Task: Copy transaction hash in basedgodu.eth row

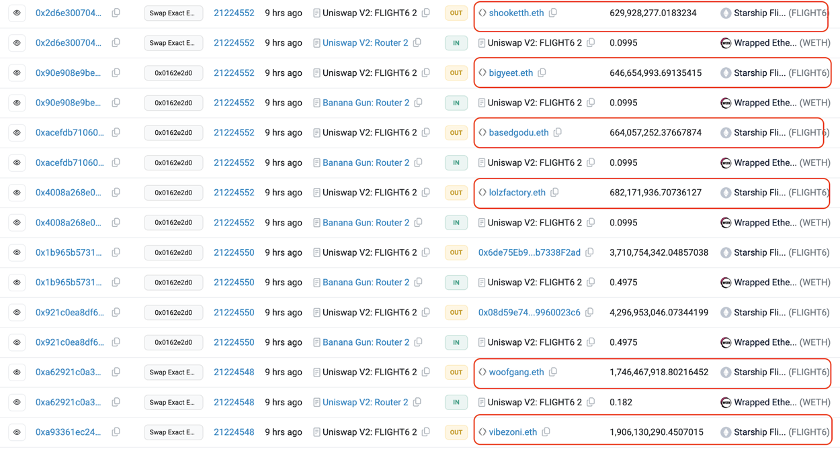Action: pos(116,133)
